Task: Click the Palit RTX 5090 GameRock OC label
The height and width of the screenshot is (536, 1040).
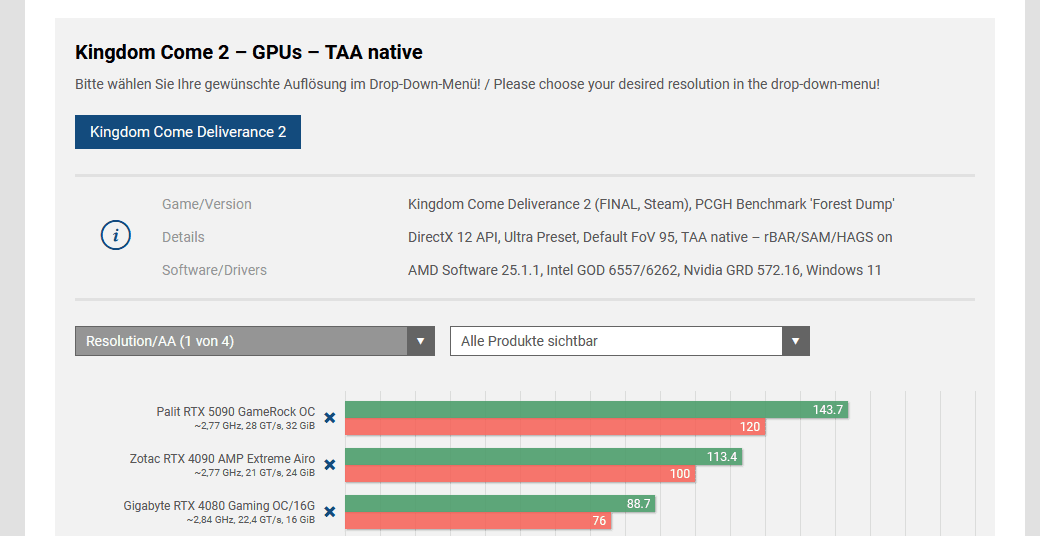Action: [x=236, y=411]
